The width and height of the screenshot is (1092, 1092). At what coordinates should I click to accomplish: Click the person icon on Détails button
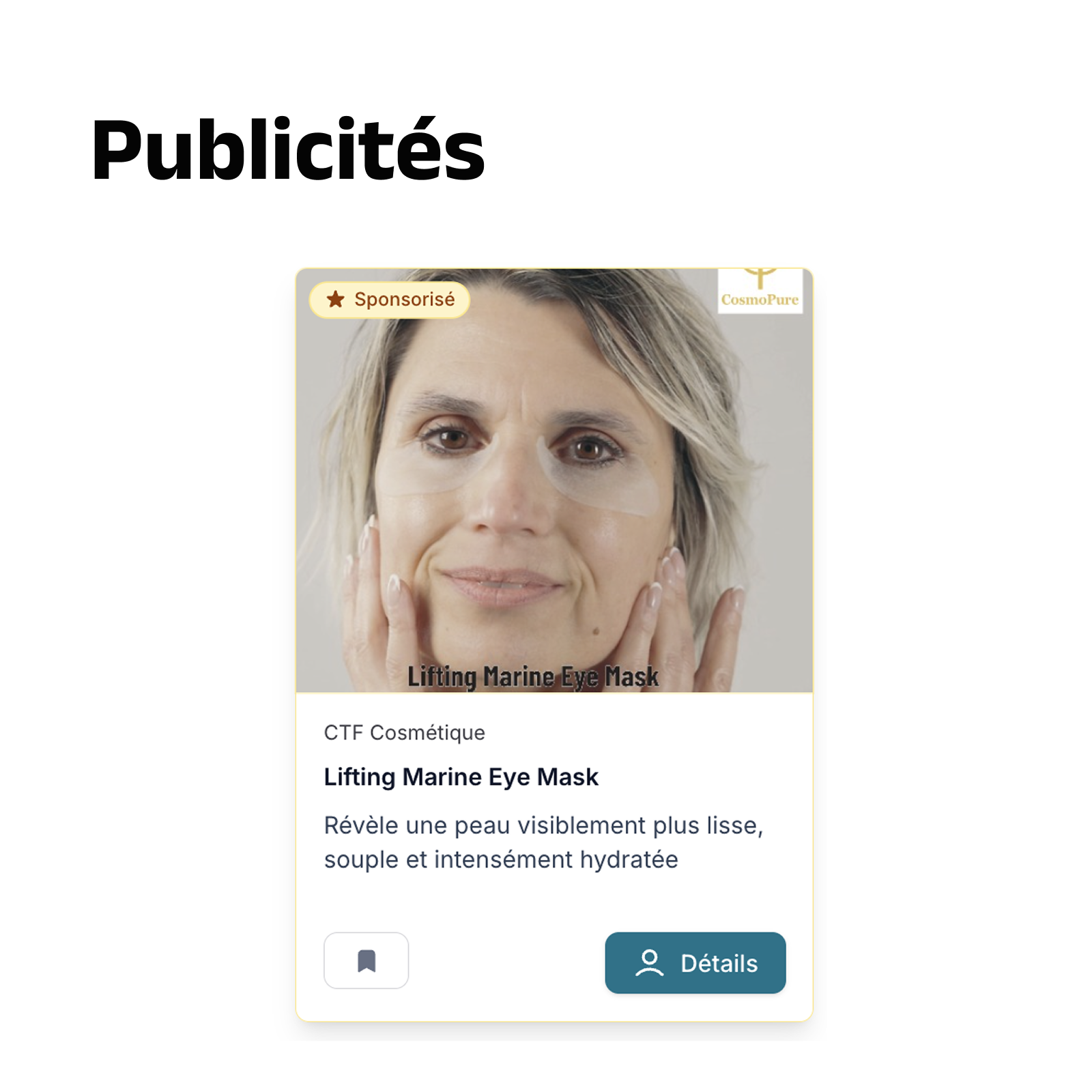[x=649, y=962]
